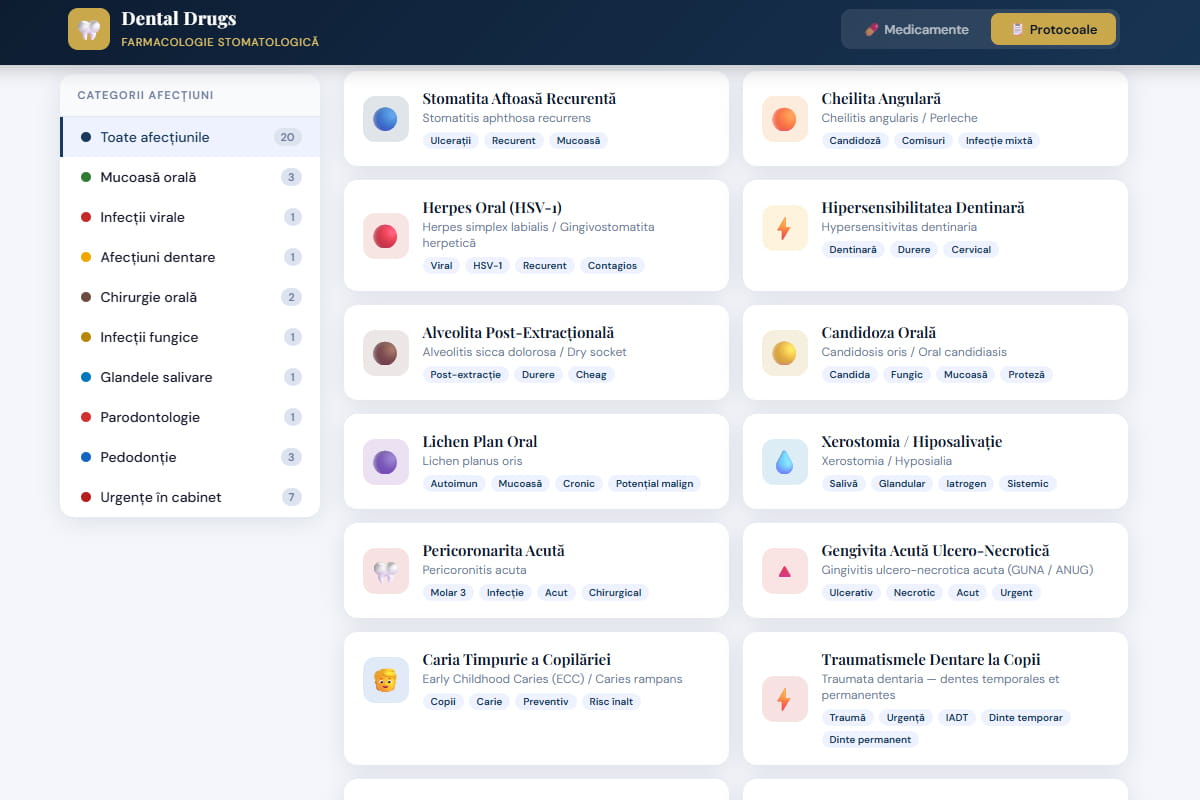Click the IADT tag on Traumatismele Dentare
Screen dimensions: 1200x800
point(957,717)
